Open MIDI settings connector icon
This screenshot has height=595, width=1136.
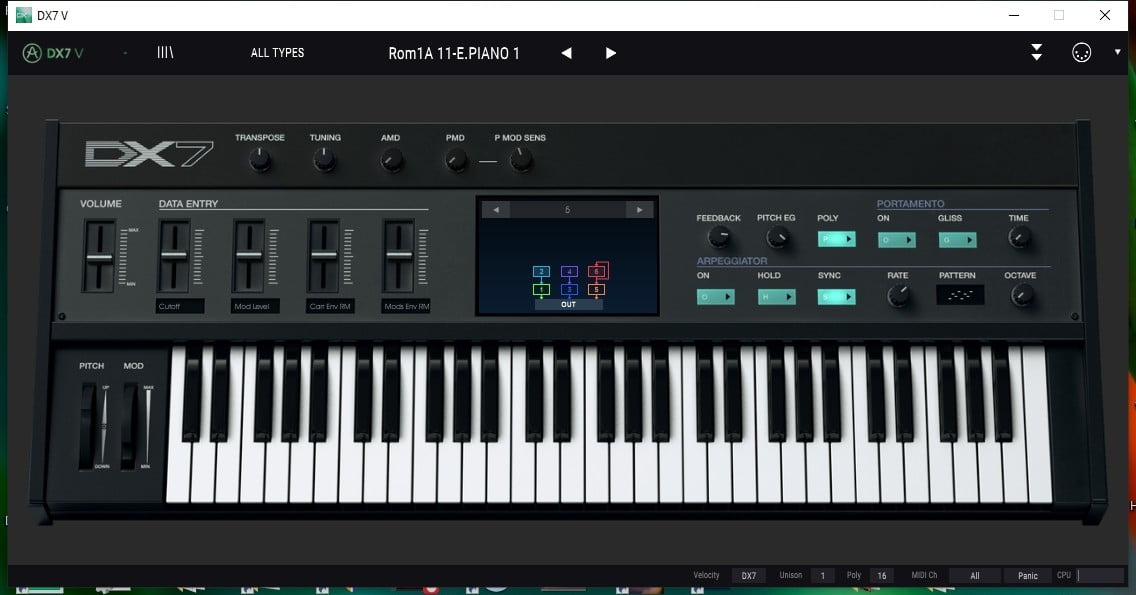click(x=1081, y=53)
